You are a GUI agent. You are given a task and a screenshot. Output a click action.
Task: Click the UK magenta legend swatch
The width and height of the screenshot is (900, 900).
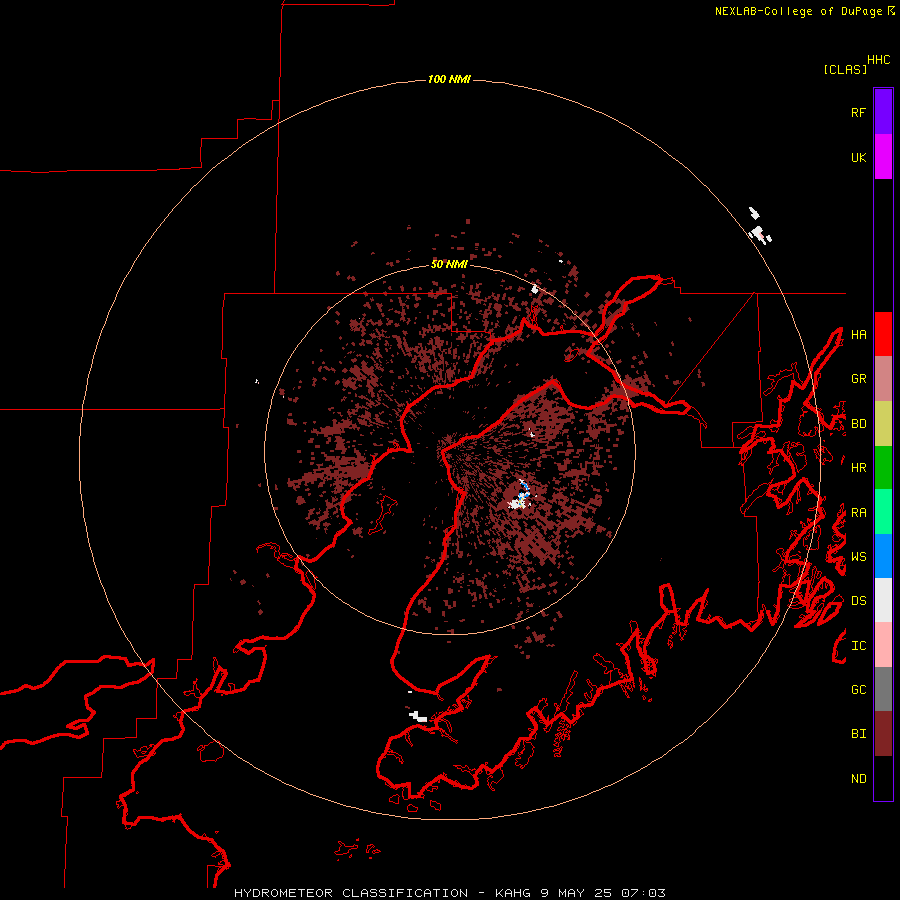point(883,157)
